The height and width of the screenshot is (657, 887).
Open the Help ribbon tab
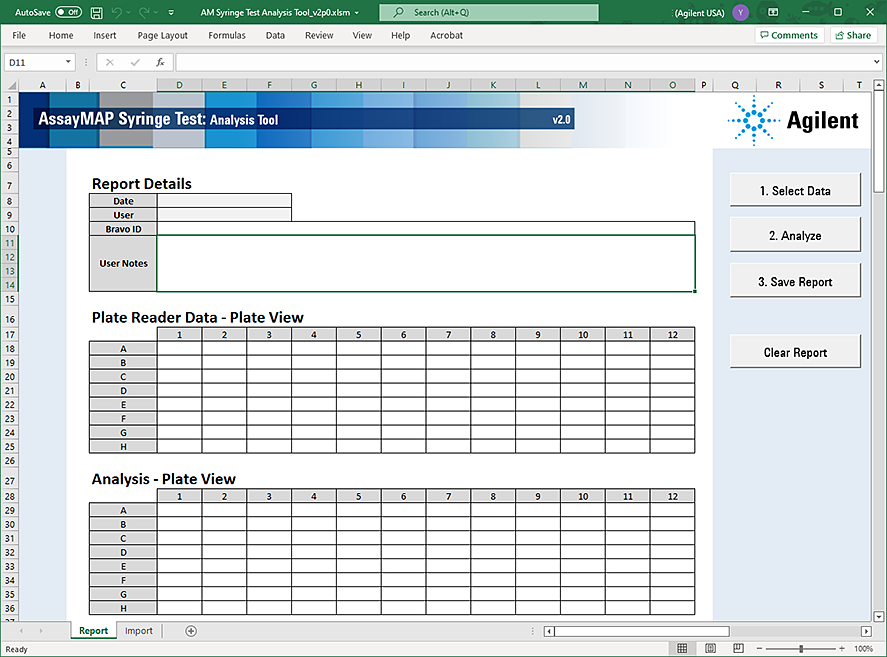click(x=401, y=35)
